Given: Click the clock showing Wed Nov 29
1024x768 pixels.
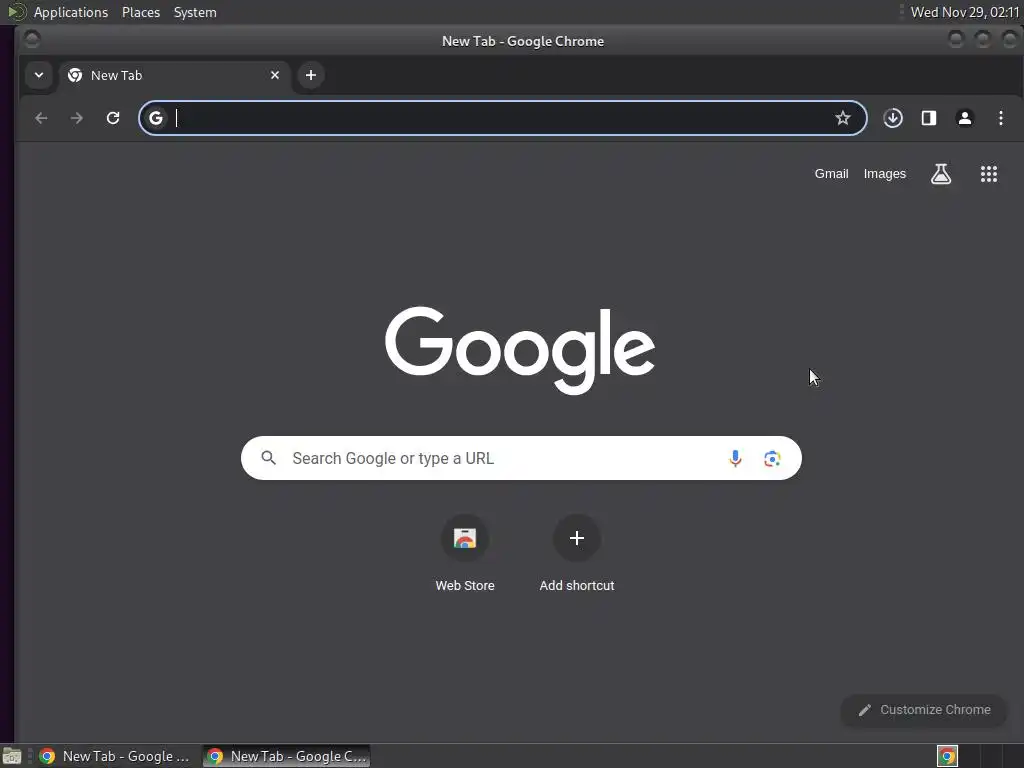Looking at the screenshot, I should point(965,12).
